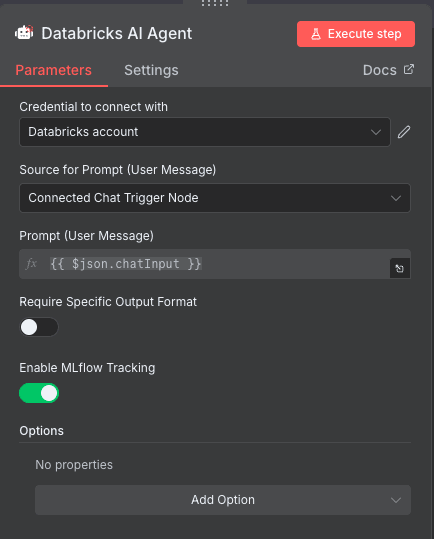
Task: Click the fx expression indicator in Prompt
Action: (x=31, y=264)
